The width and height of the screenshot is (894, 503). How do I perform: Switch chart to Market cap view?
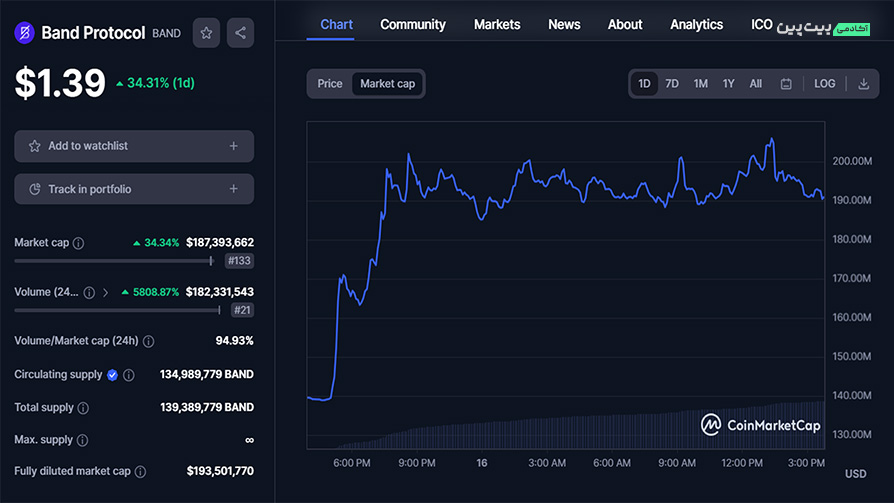pyautogui.click(x=387, y=84)
